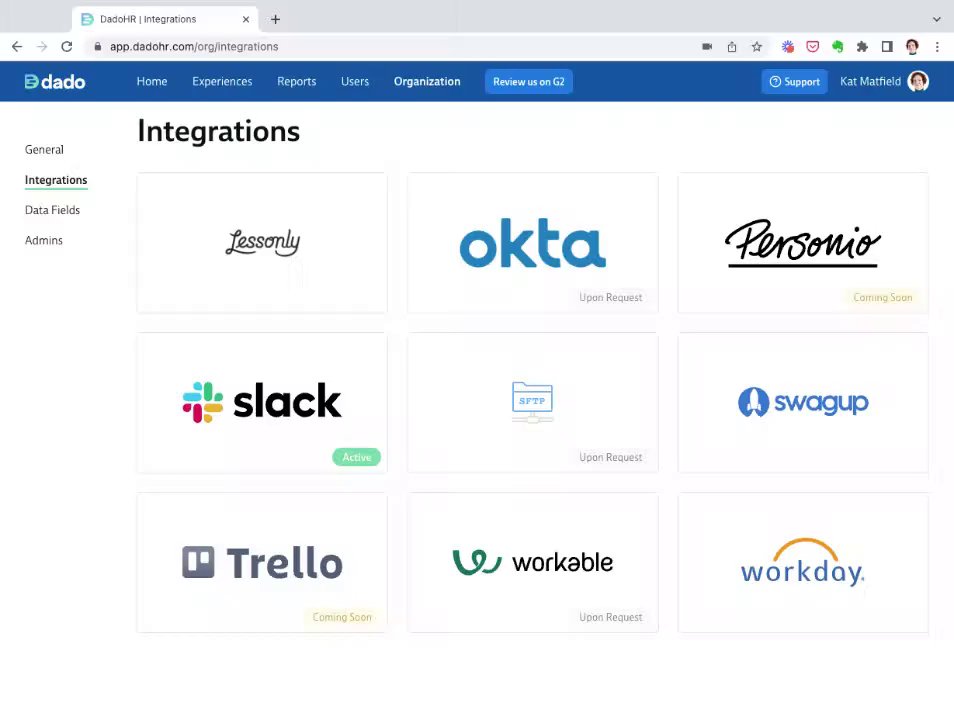Open the Slack integration card
This screenshot has width=954, height=720.
[x=262, y=403]
